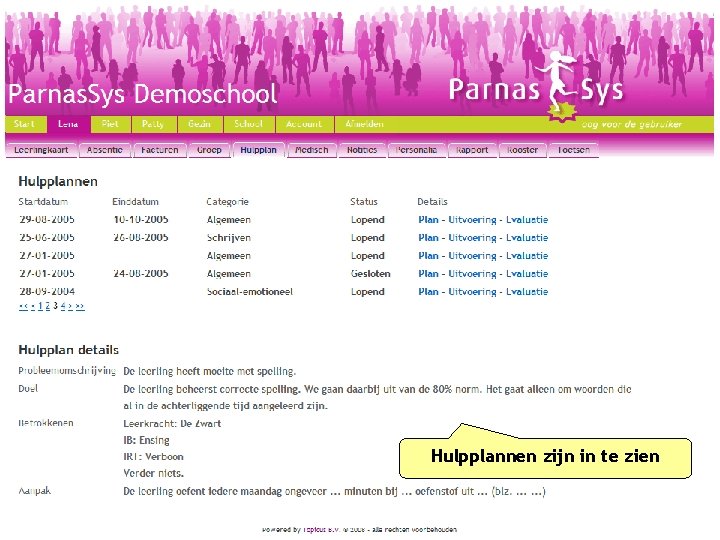Go to page 1 of hulpplannen
720x540 pixels.
pos(40,306)
